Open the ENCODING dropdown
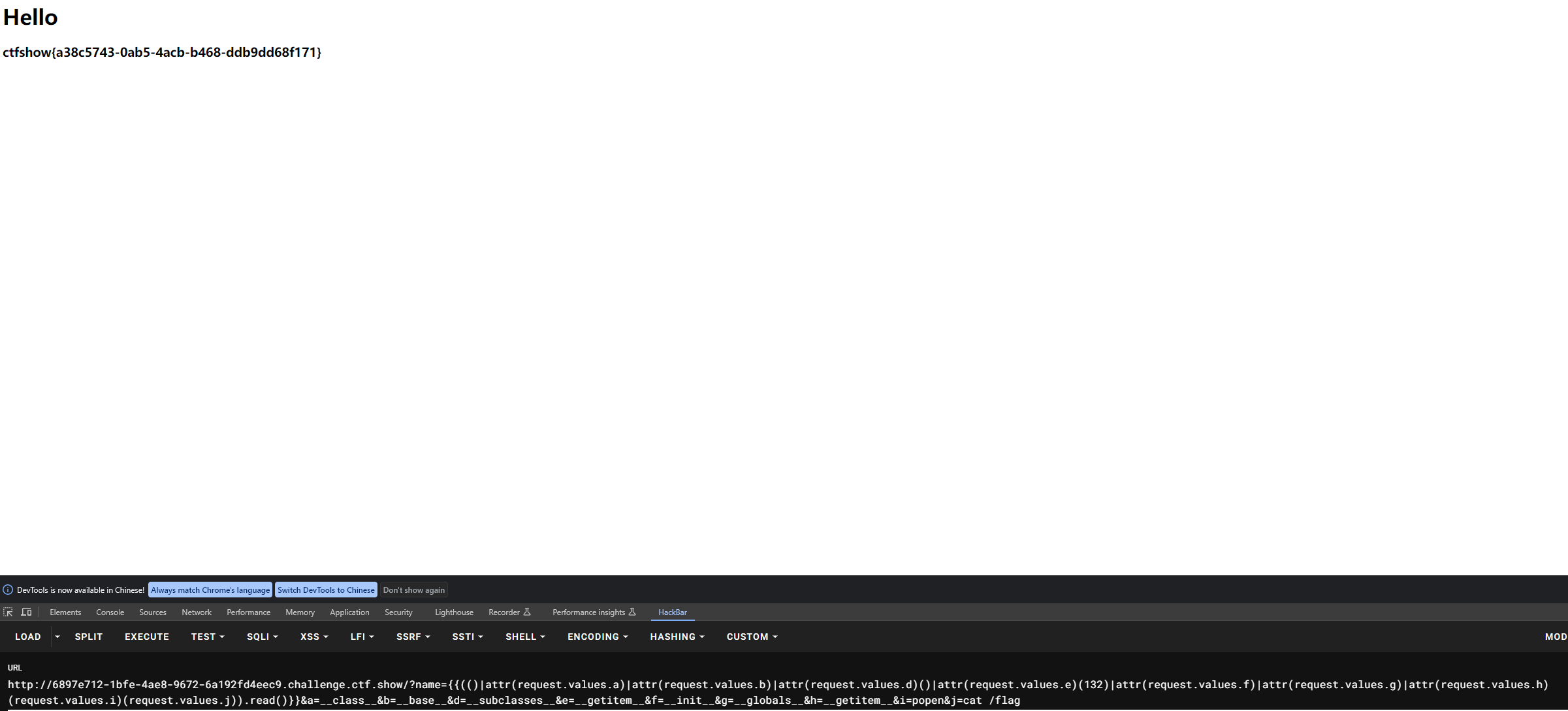 click(597, 637)
